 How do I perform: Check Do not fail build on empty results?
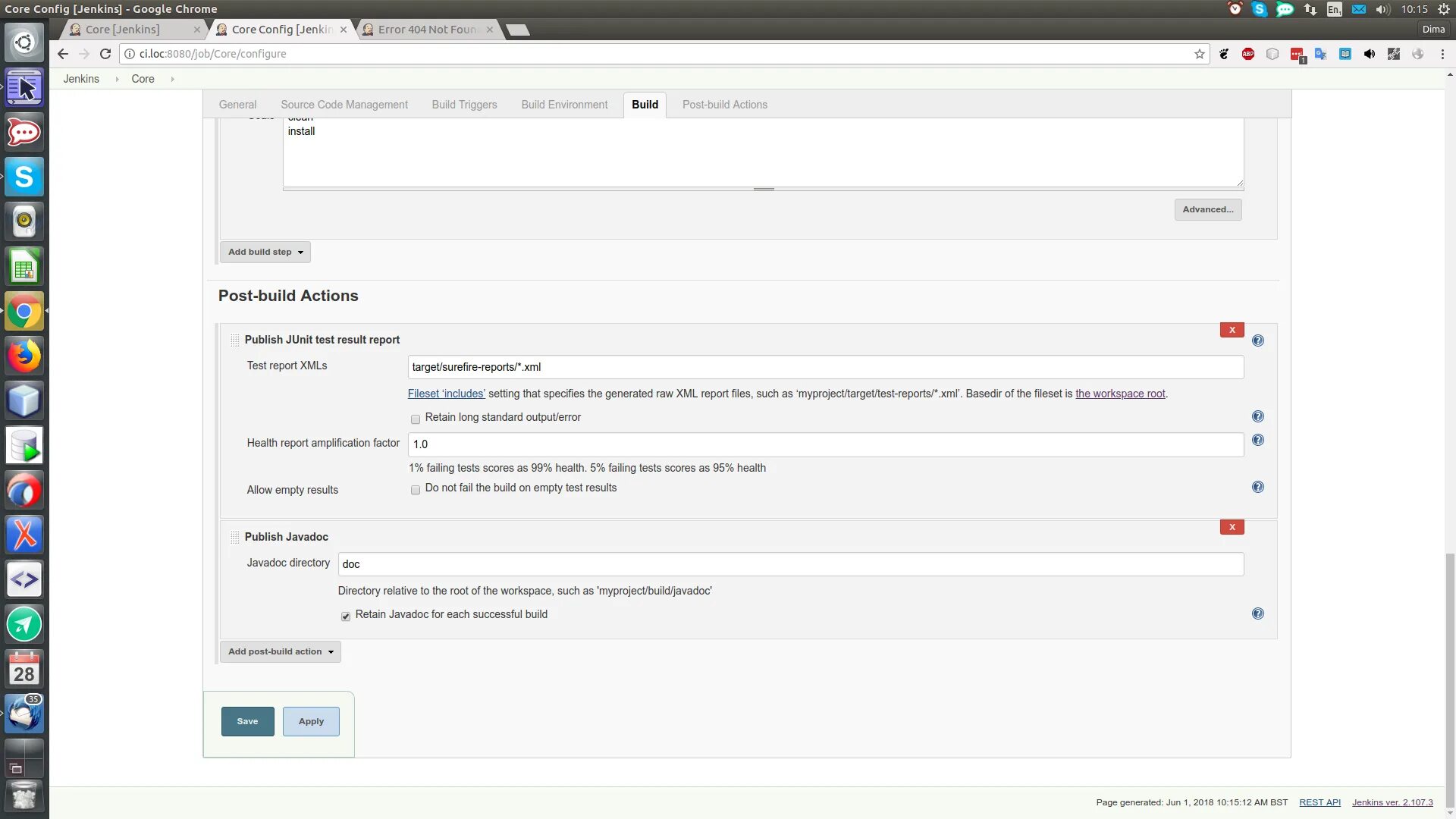[x=416, y=490]
